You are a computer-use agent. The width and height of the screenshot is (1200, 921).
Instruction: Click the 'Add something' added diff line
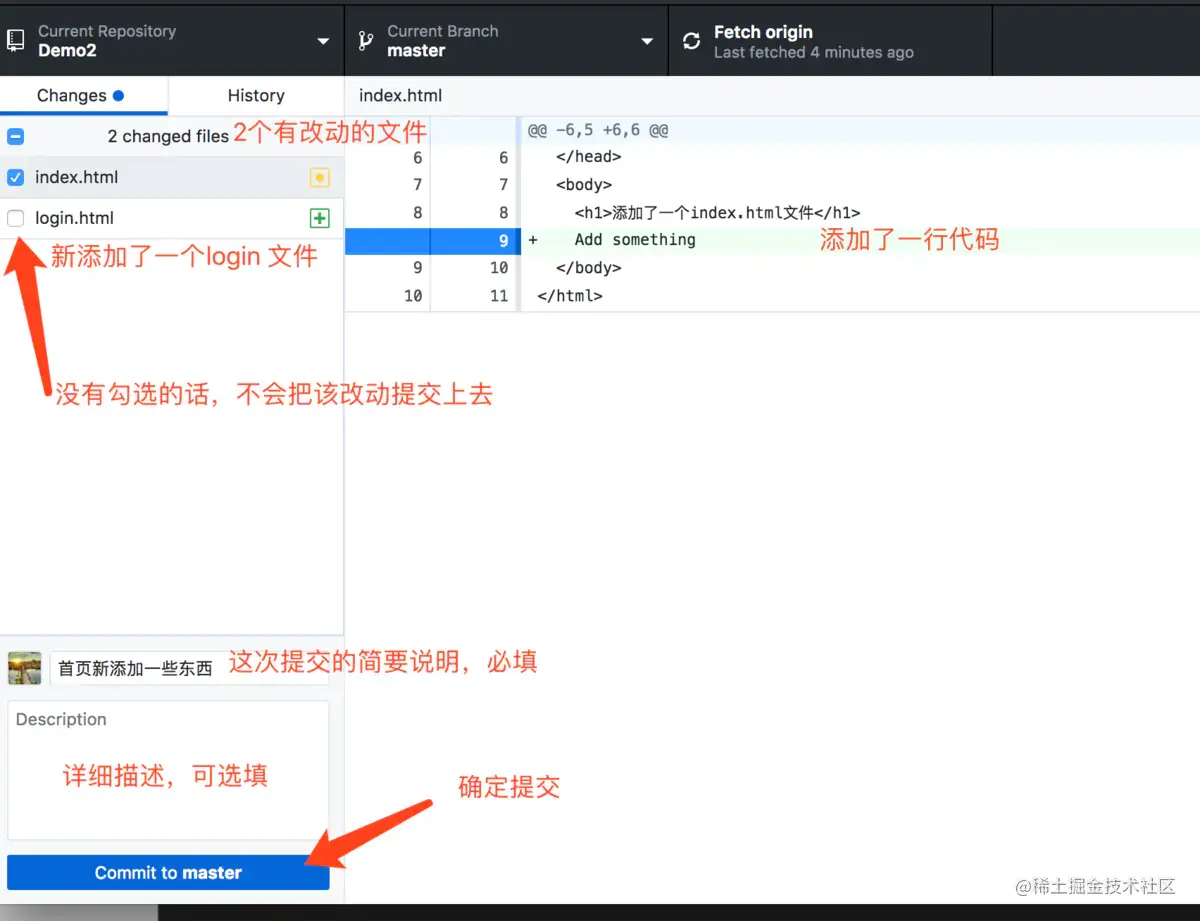click(x=635, y=240)
